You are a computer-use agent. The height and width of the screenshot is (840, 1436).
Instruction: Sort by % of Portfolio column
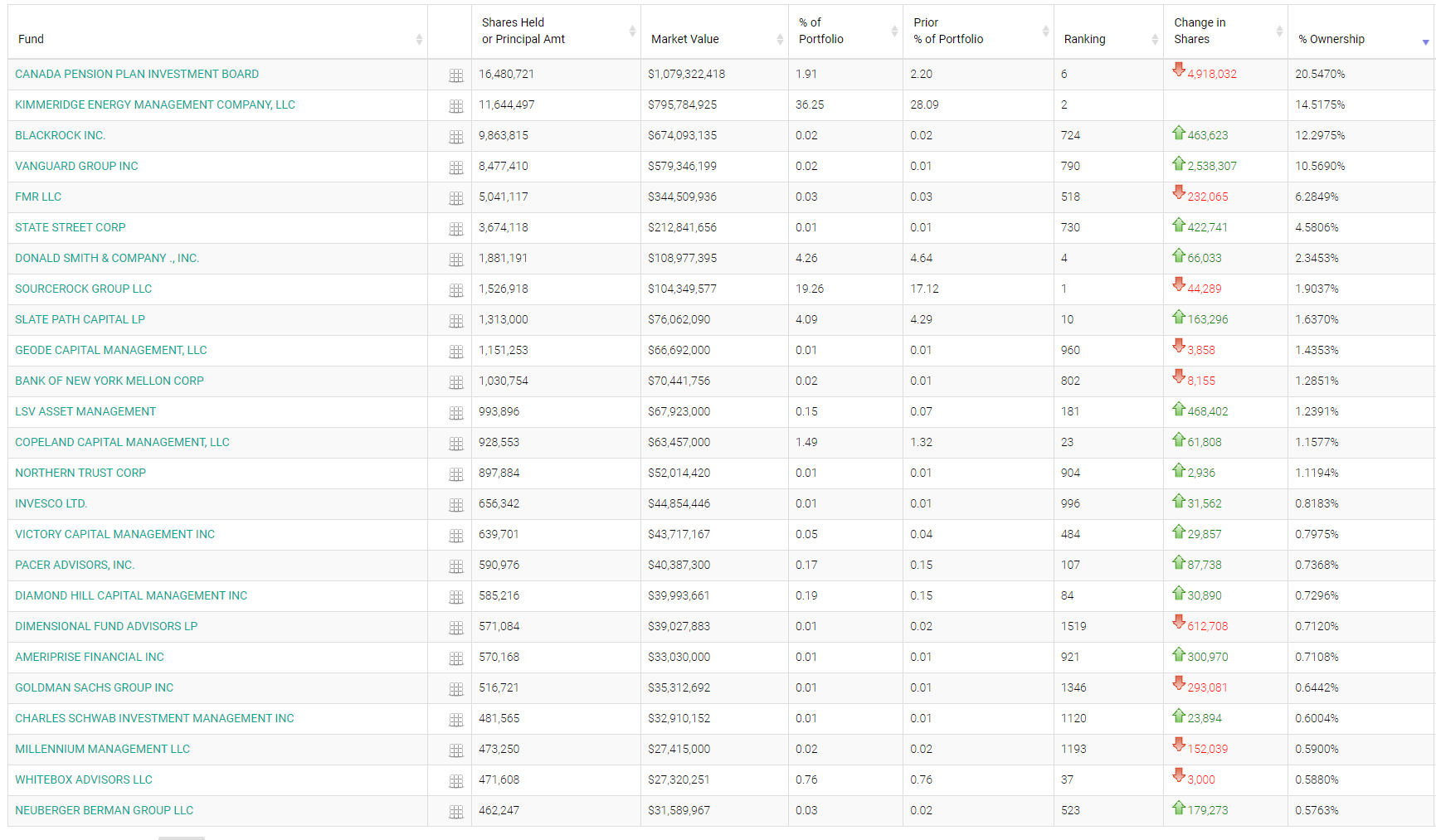pos(845,32)
